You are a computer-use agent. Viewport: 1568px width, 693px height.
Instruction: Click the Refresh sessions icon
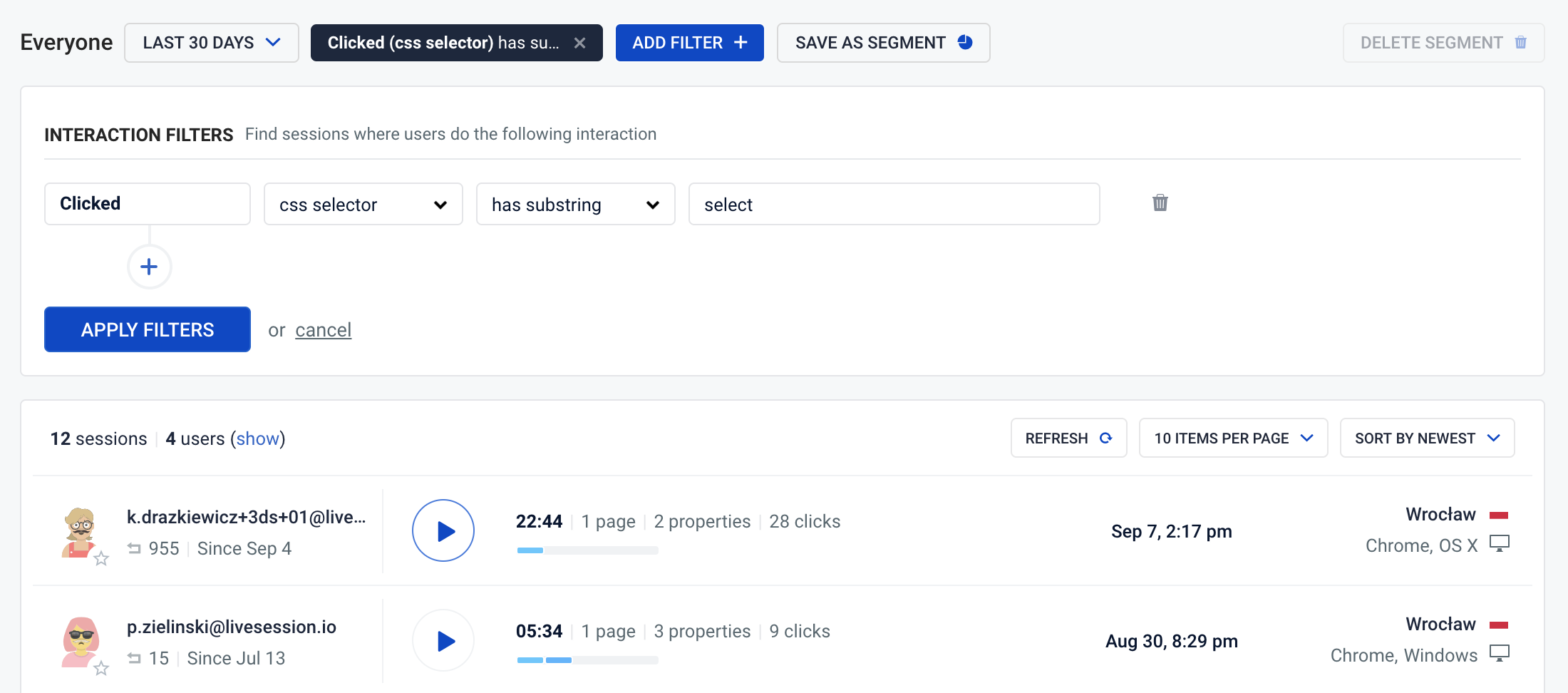(1106, 438)
